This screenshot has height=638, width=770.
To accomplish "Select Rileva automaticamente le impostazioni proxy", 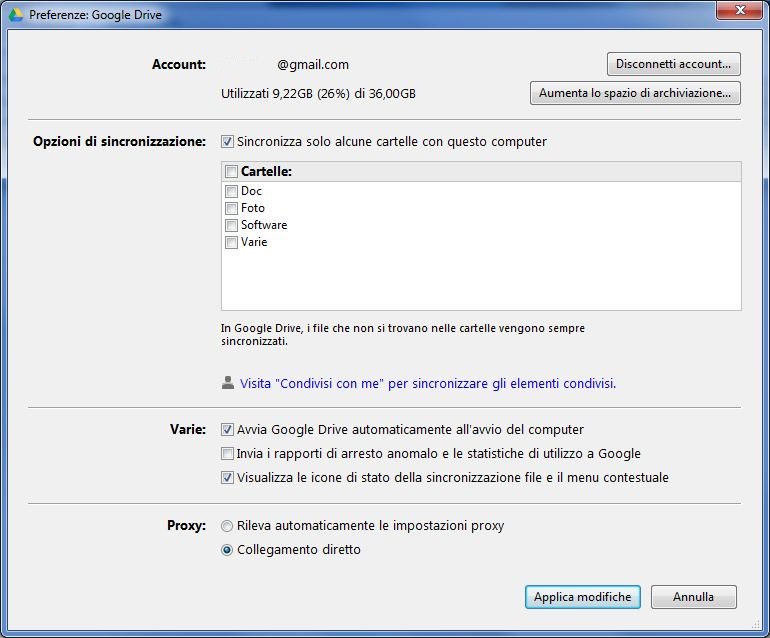I will (x=226, y=526).
